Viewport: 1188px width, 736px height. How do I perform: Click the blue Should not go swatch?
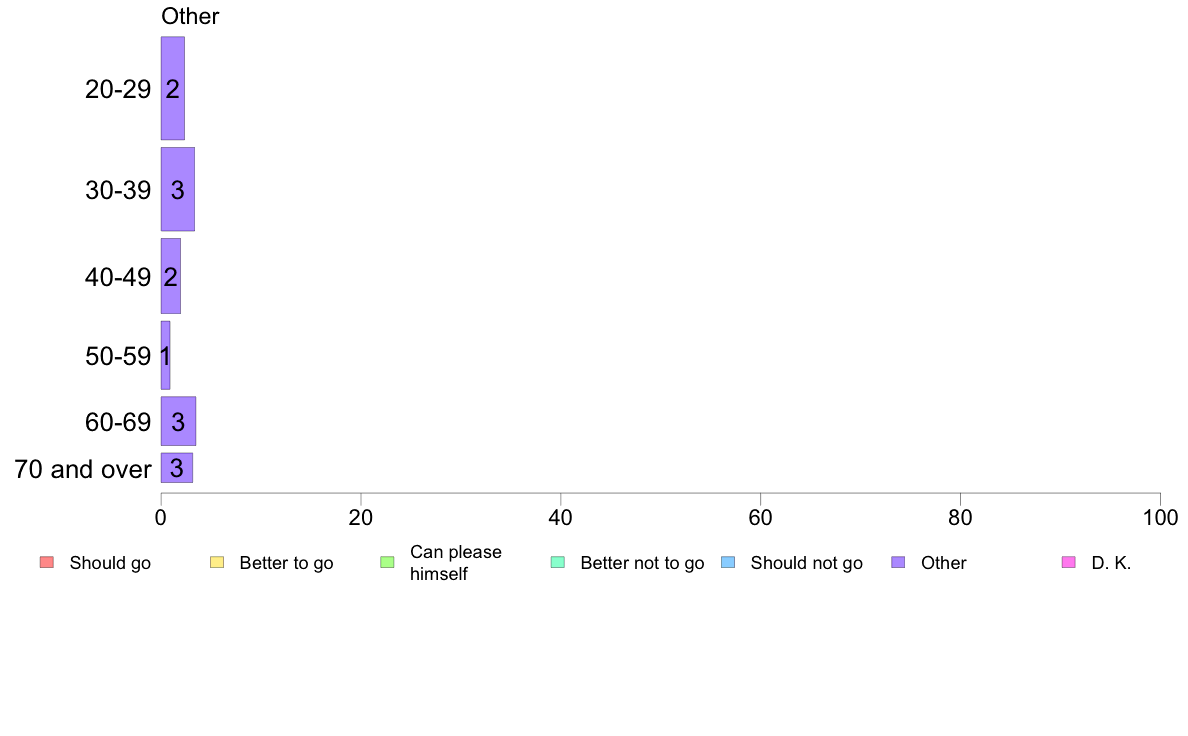pos(728,562)
